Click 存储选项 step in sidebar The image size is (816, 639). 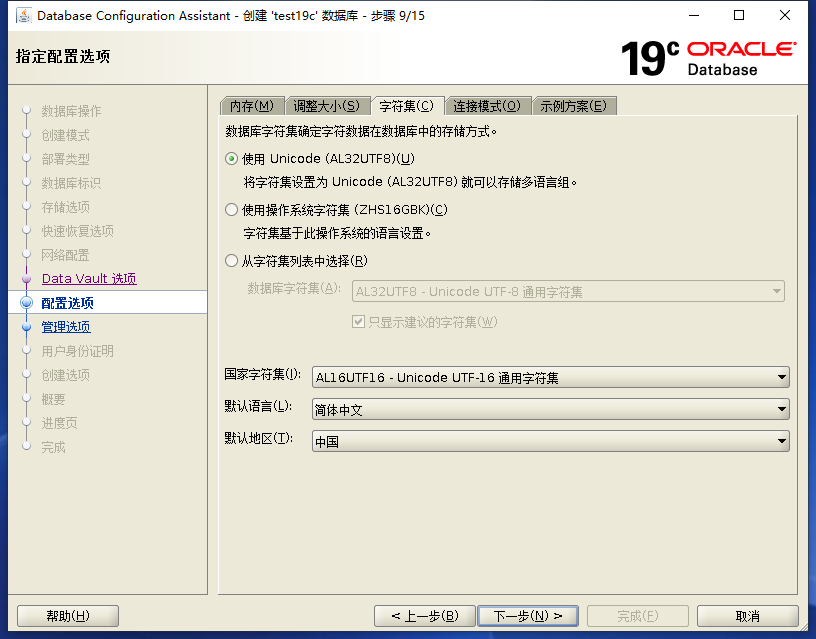point(66,207)
